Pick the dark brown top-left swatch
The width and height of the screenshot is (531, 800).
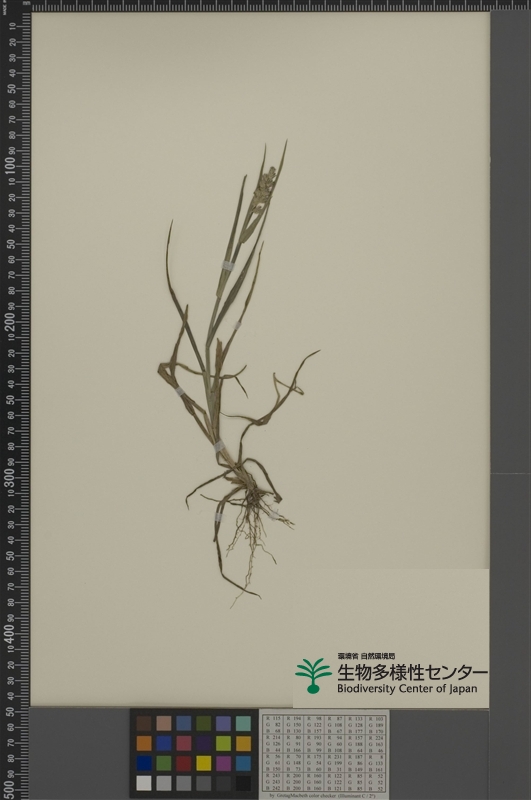[x=144, y=723]
